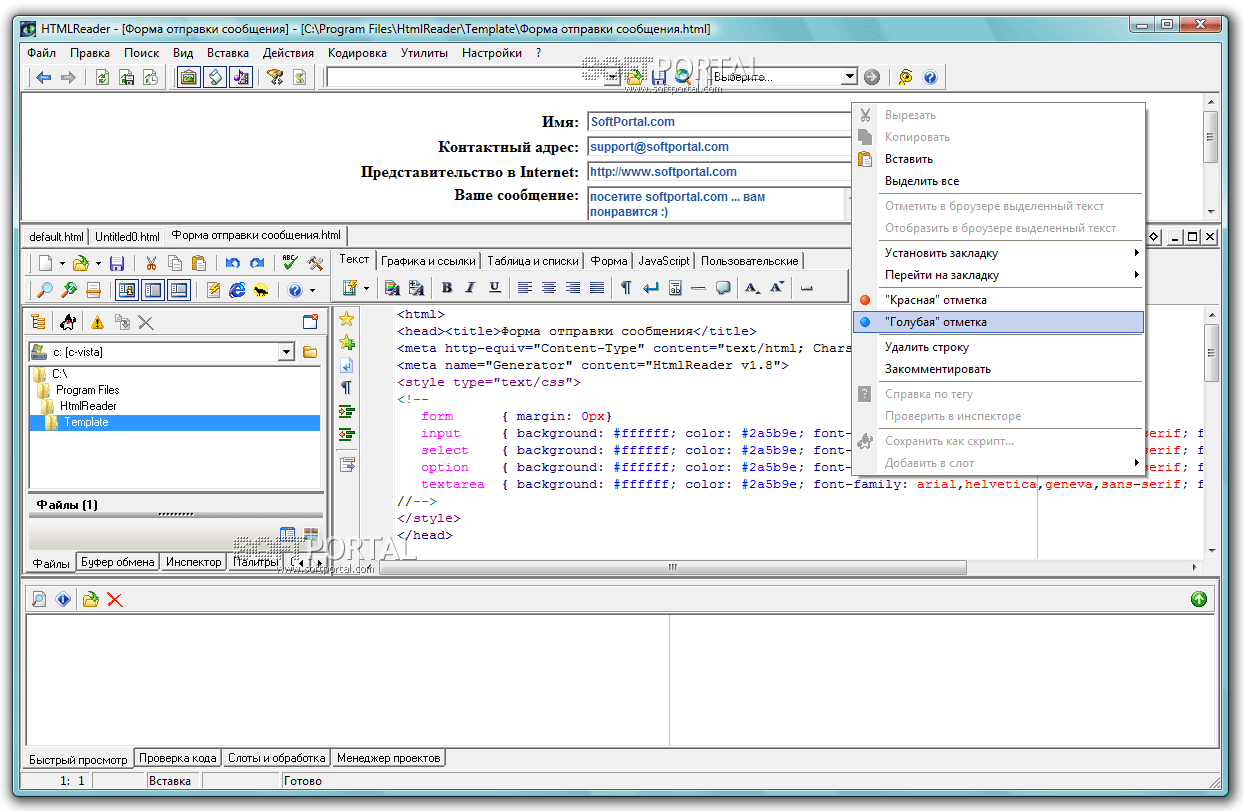Select the Program Files folder in the tree

pos(87,390)
